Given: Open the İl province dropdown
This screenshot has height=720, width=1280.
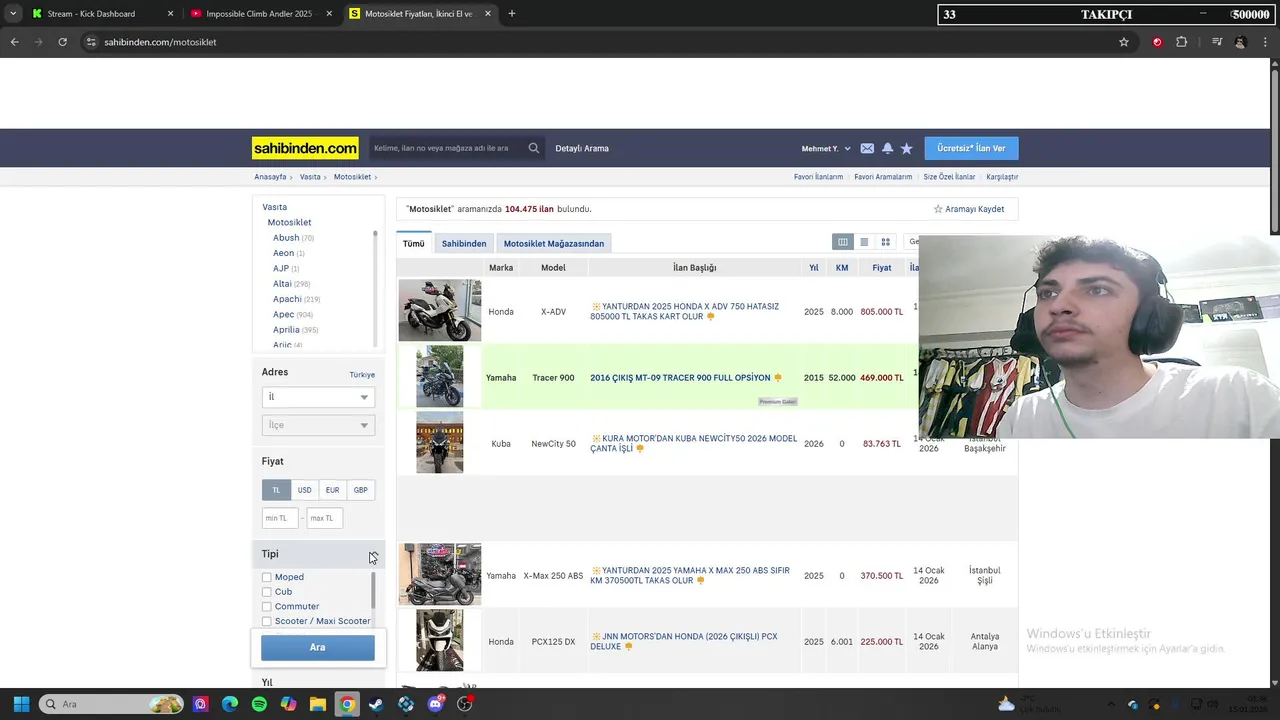Looking at the screenshot, I should tap(318, 397).
